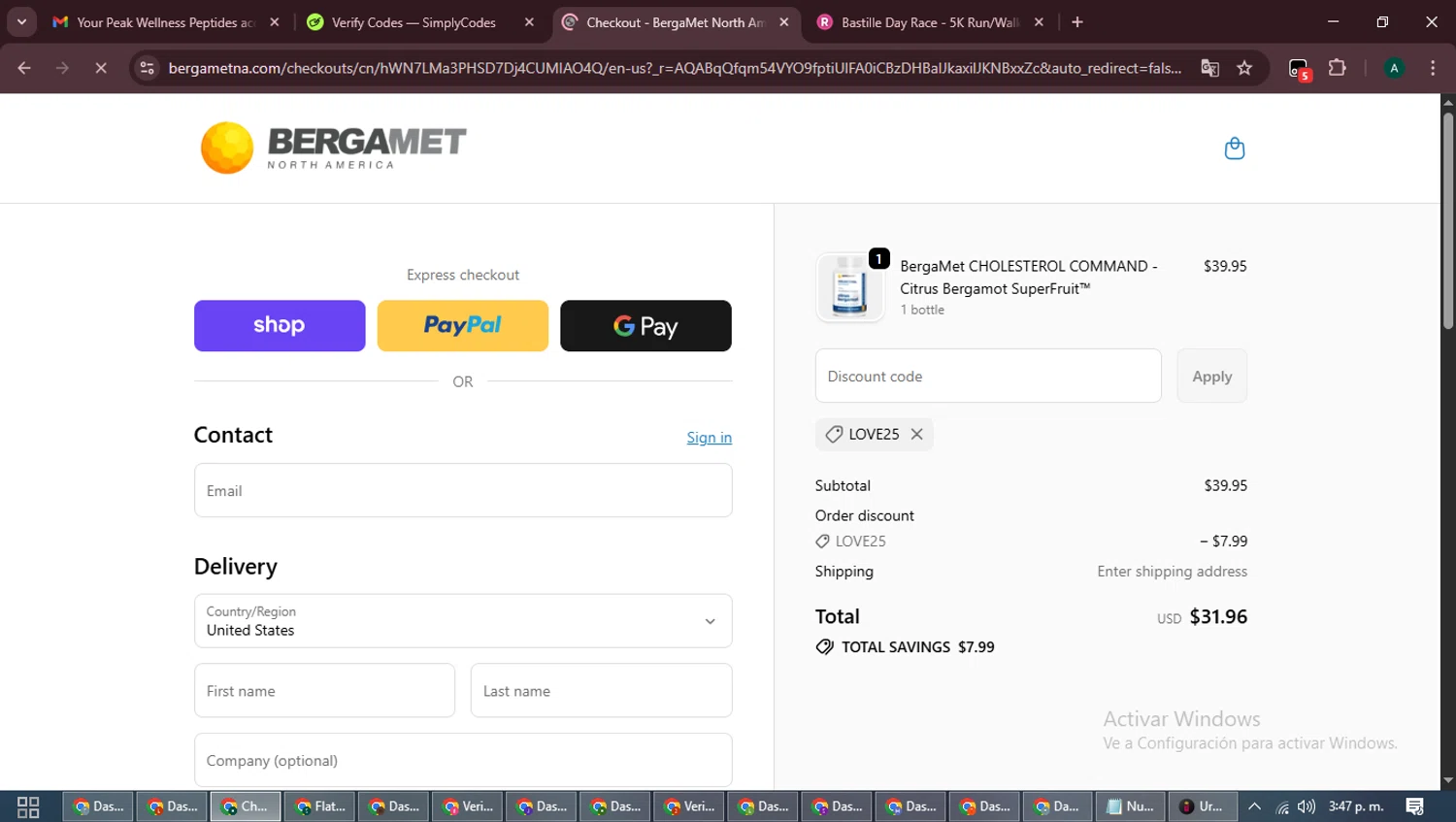
Task: Expand the Country/Region dropdown
Action: point(463,621)
